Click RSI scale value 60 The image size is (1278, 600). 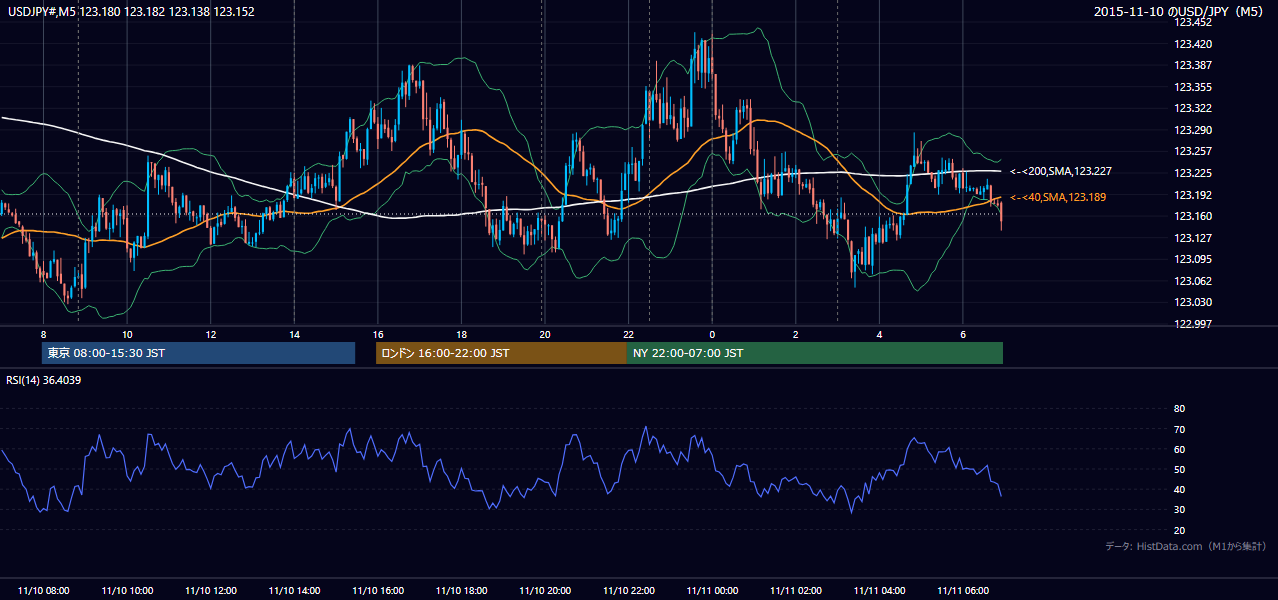click(1179, 449)
